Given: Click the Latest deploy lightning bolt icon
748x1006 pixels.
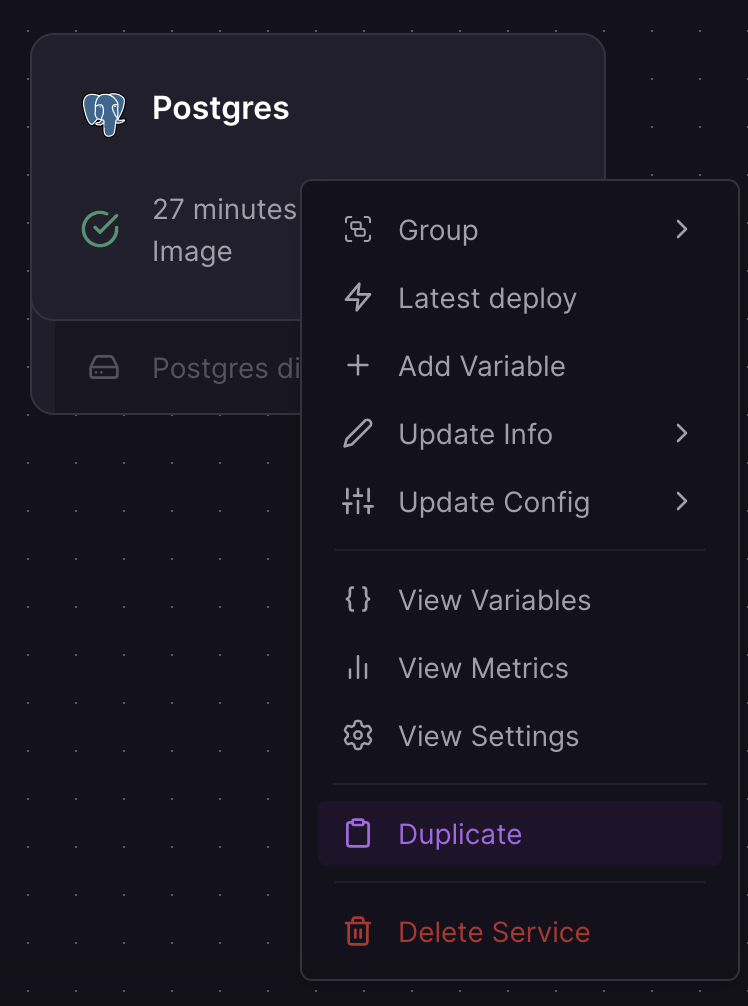Looking at the screenshot, I should point(358,297).
